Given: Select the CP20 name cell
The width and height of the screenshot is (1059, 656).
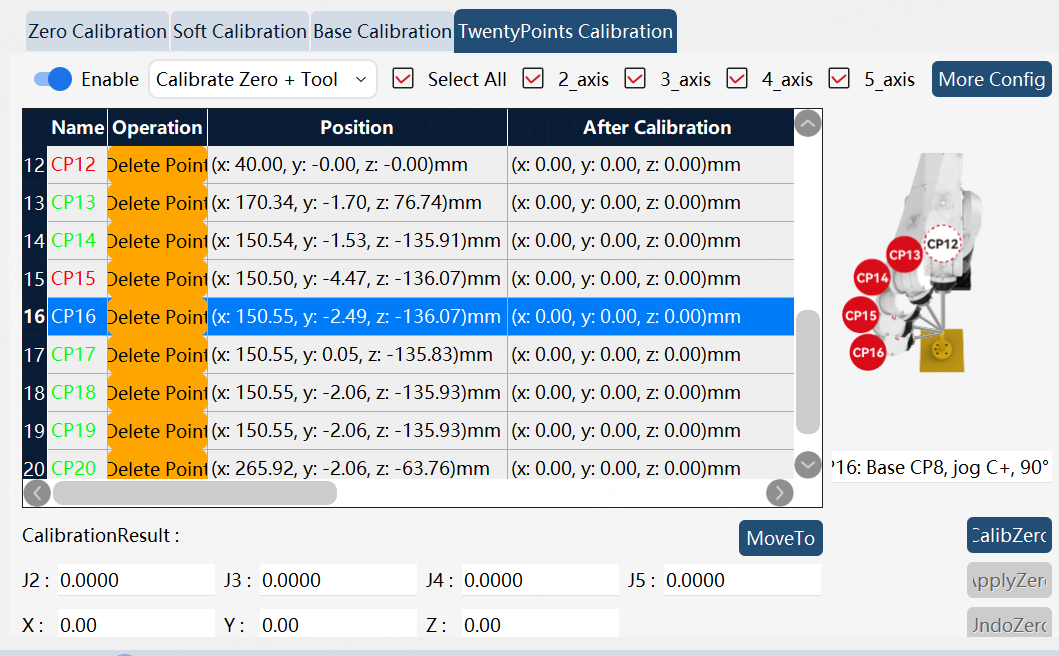Looking at the screenshot, I should point(77,466).
